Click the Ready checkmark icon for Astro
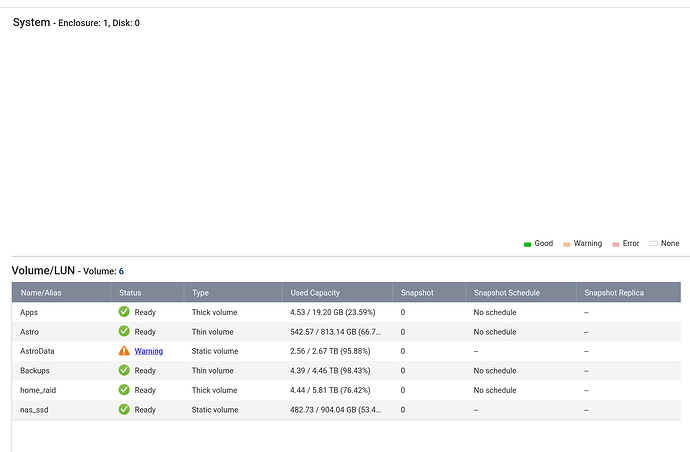The width and height of the screenshot is (690, 452). tap(124, 332)
